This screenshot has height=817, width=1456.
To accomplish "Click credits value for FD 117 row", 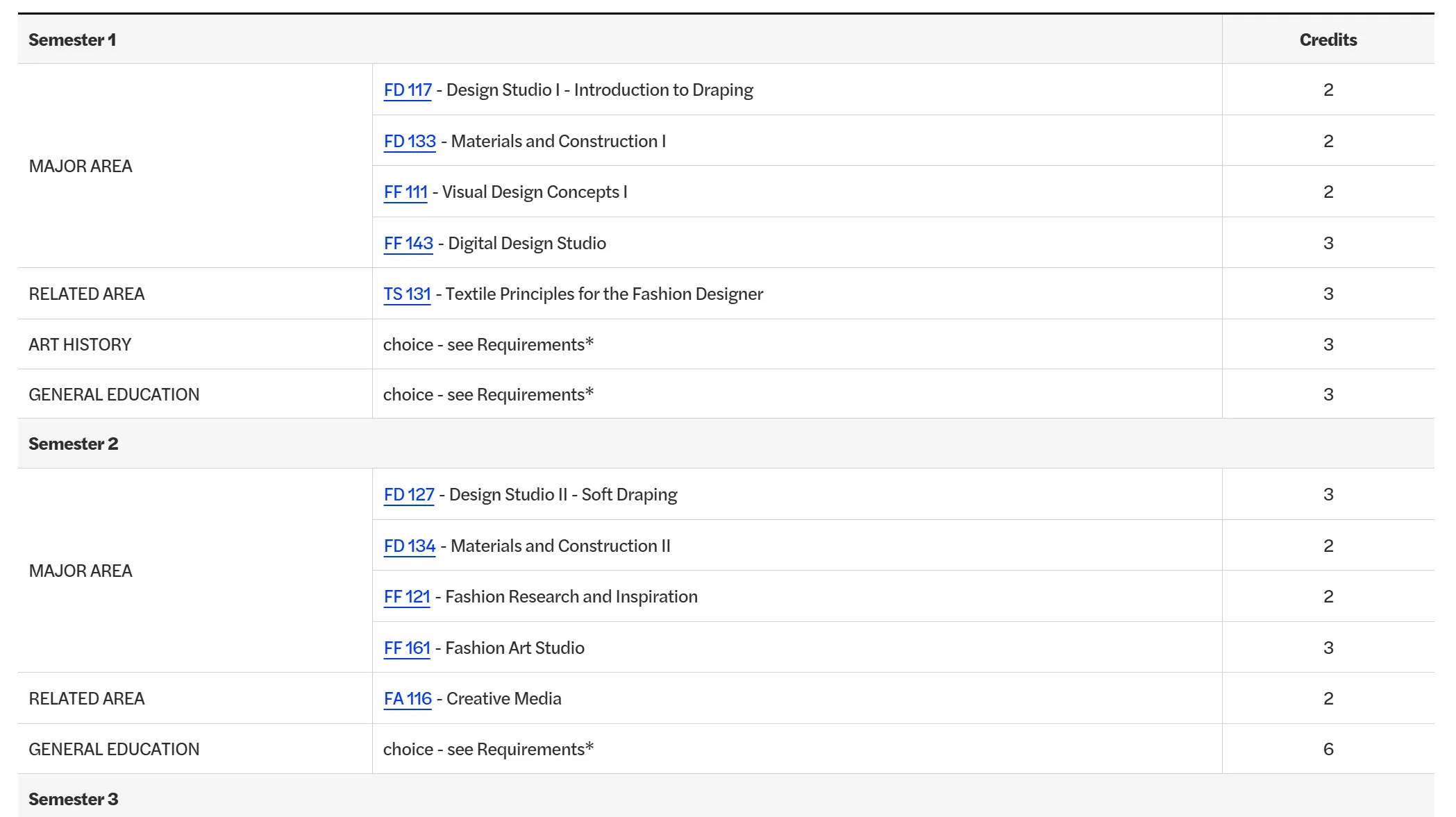I will [x=1328, y=90].
